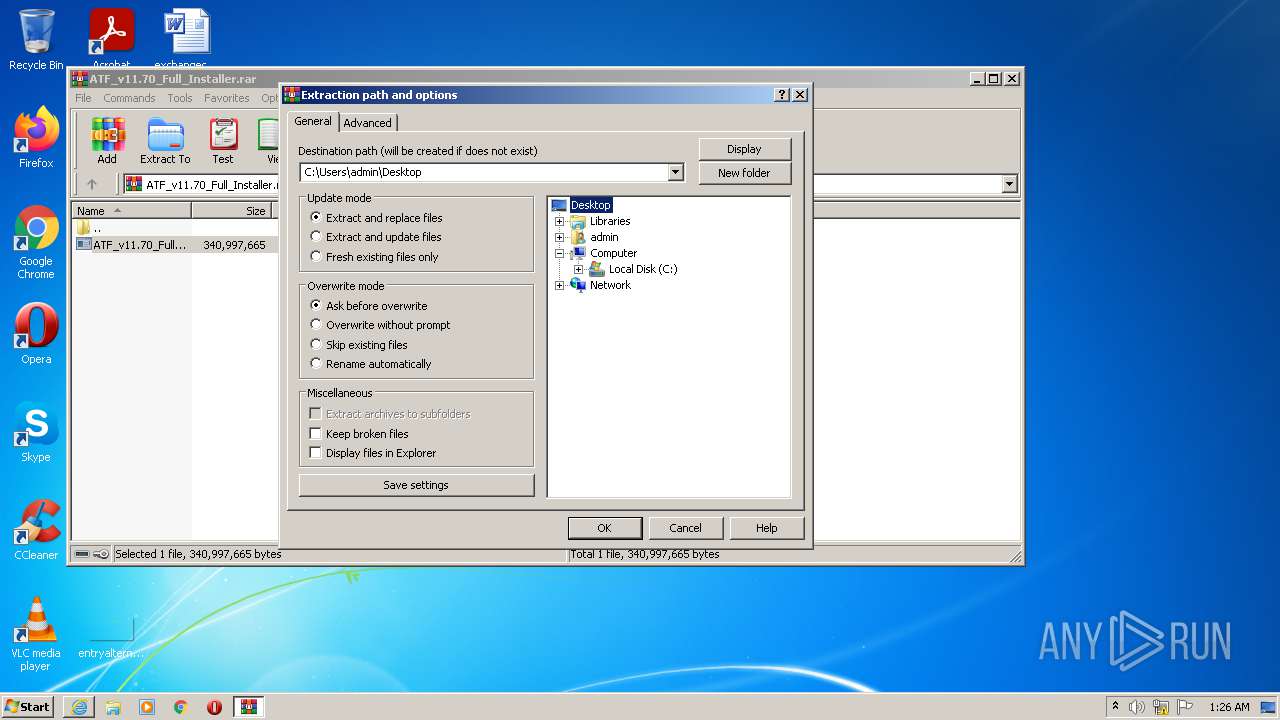Click the Add toolbar icon in WinRAR

pyautogui.click(x=107, y=141)
